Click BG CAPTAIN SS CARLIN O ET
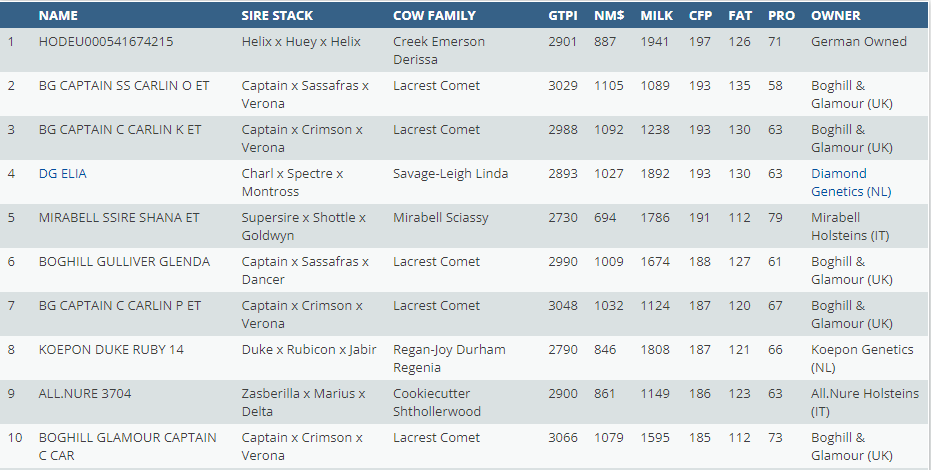 124,86
